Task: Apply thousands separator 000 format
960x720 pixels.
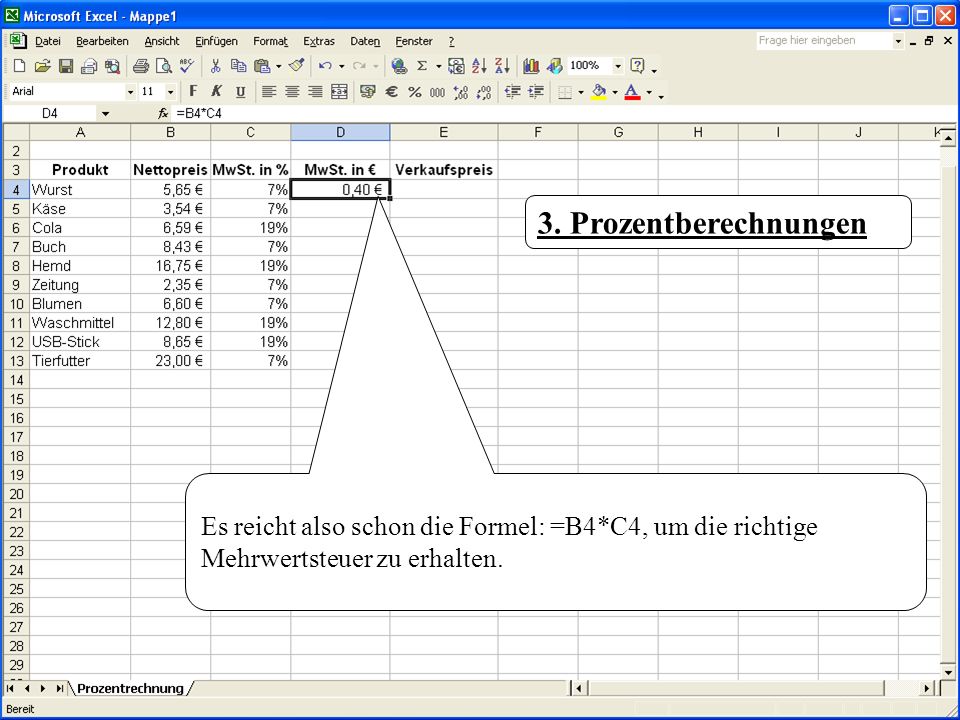Action: [x=437, y=92]
